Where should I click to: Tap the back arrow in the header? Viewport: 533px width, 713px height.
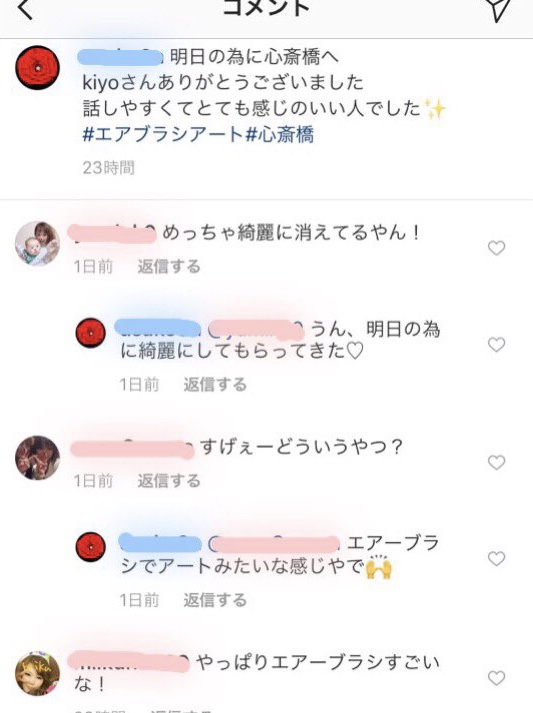point(25,8)
